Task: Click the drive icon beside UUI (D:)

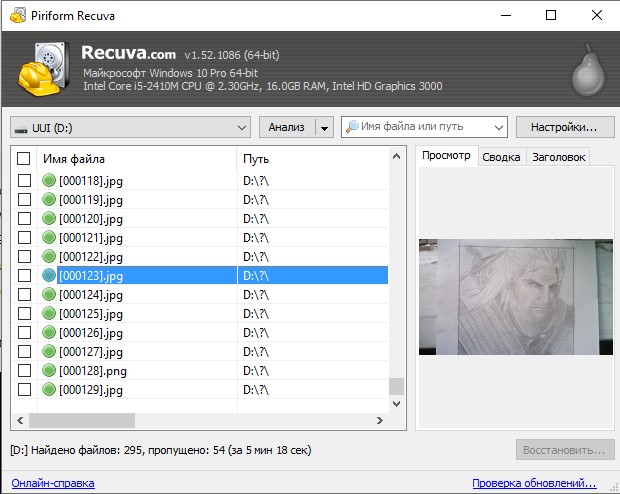Action: tap(21, 129)
